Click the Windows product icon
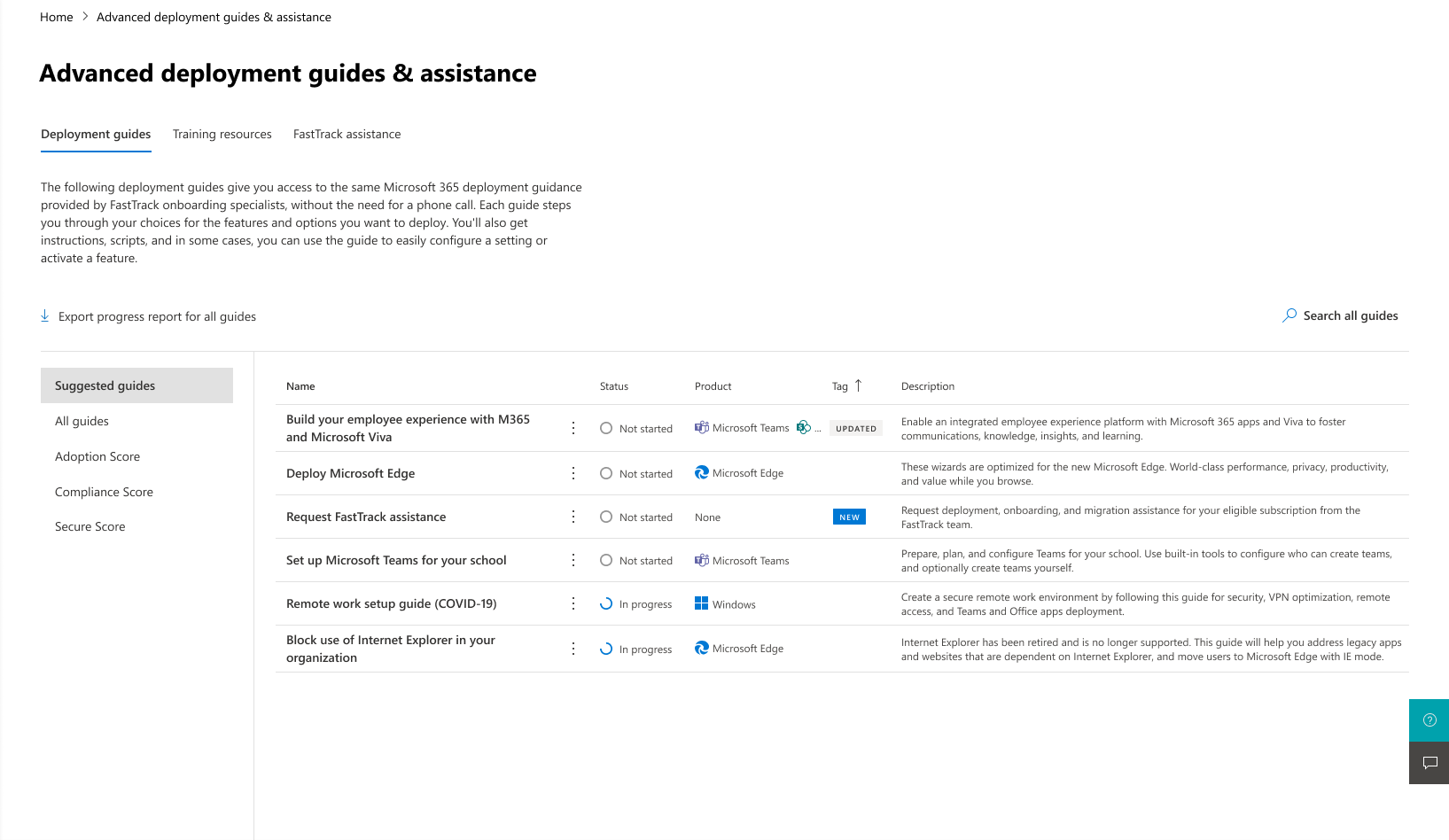 click(701, 603)
